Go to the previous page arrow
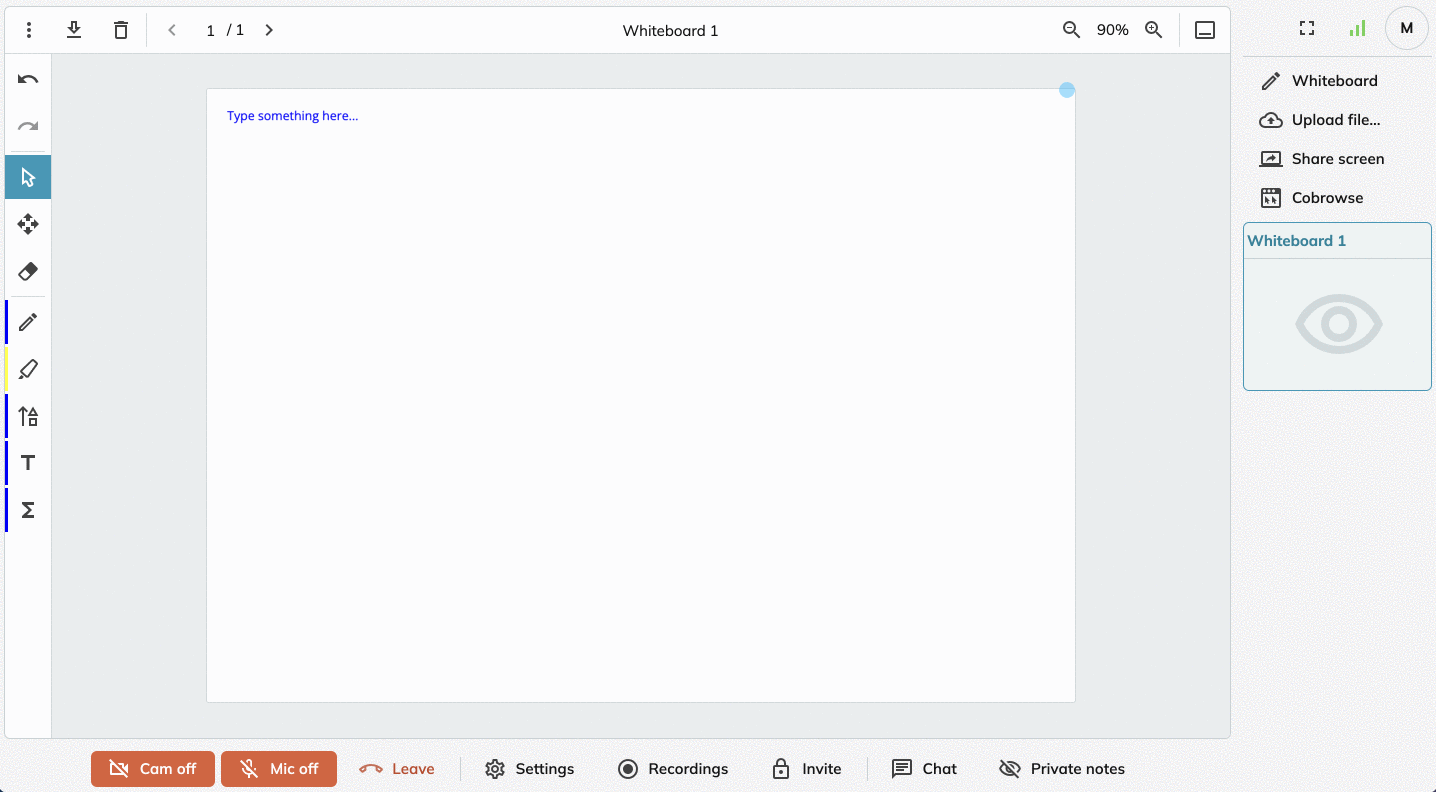 (172, 30)
